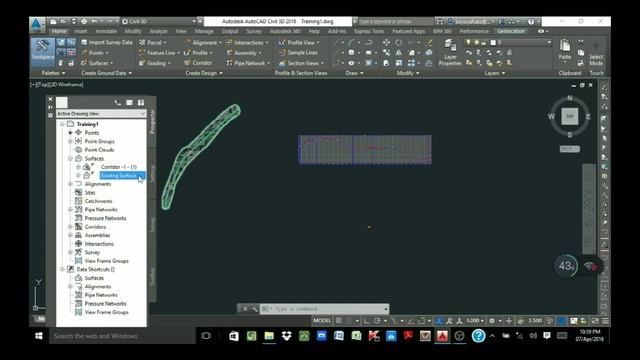Click Sample Lines
The height and width of the screenshot is (360, 640).
point(298,53)
